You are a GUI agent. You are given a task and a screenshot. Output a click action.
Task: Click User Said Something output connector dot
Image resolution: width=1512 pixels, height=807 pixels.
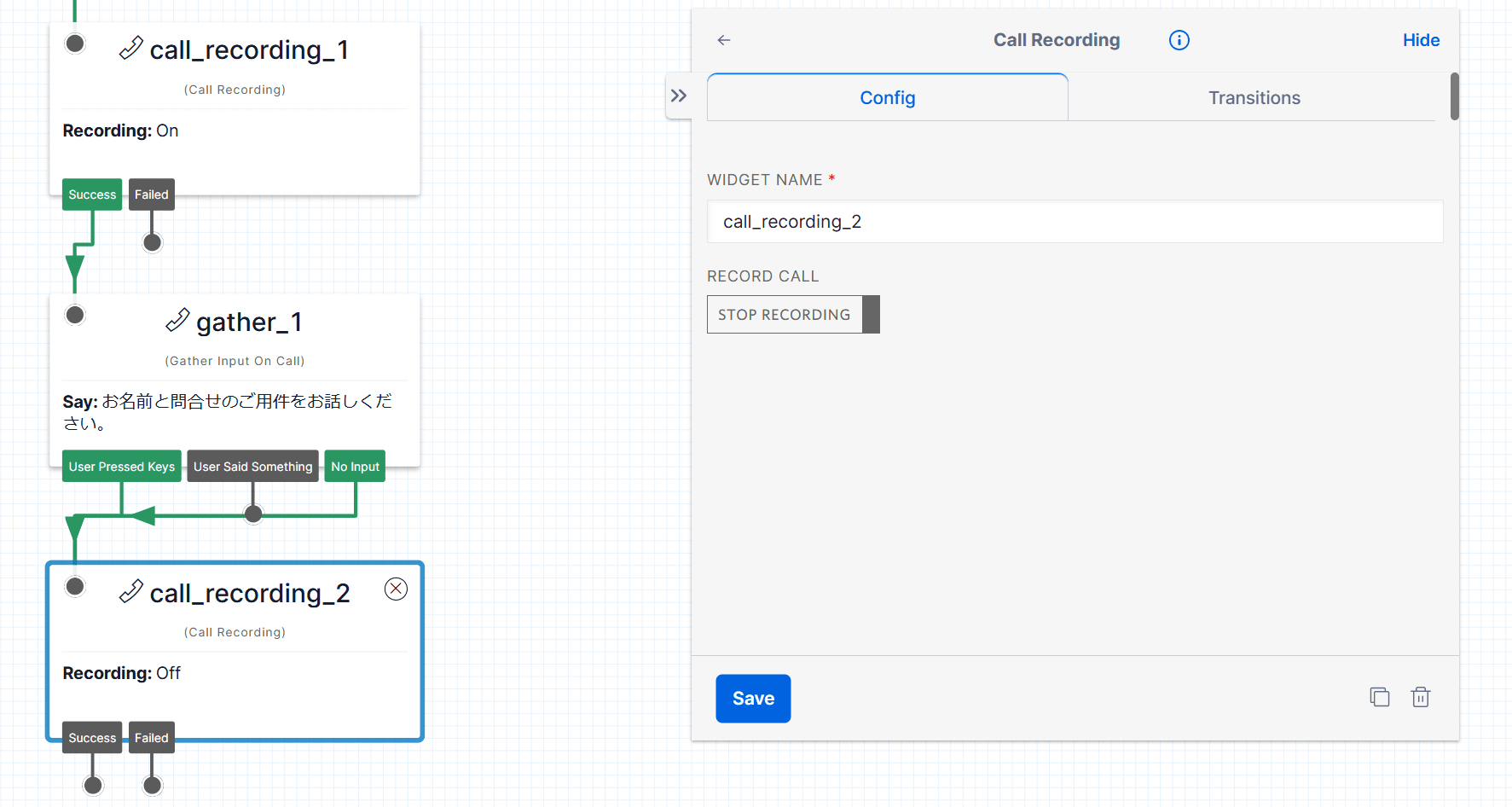point(253,514)
